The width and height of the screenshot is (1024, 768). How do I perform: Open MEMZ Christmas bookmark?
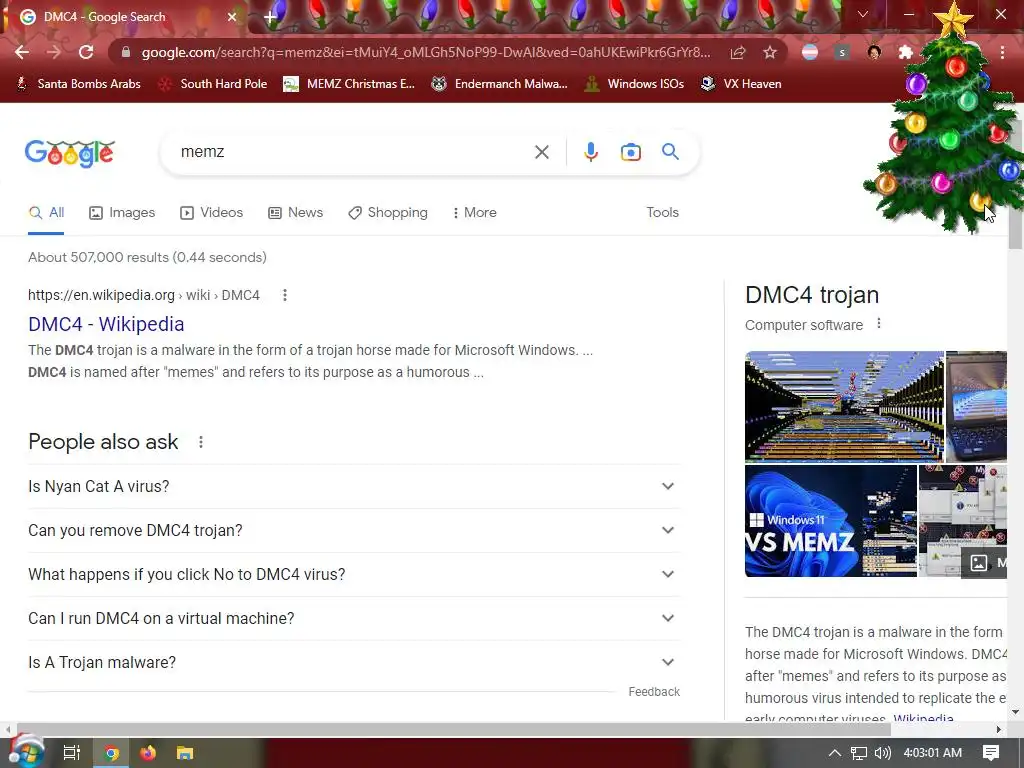349,84
